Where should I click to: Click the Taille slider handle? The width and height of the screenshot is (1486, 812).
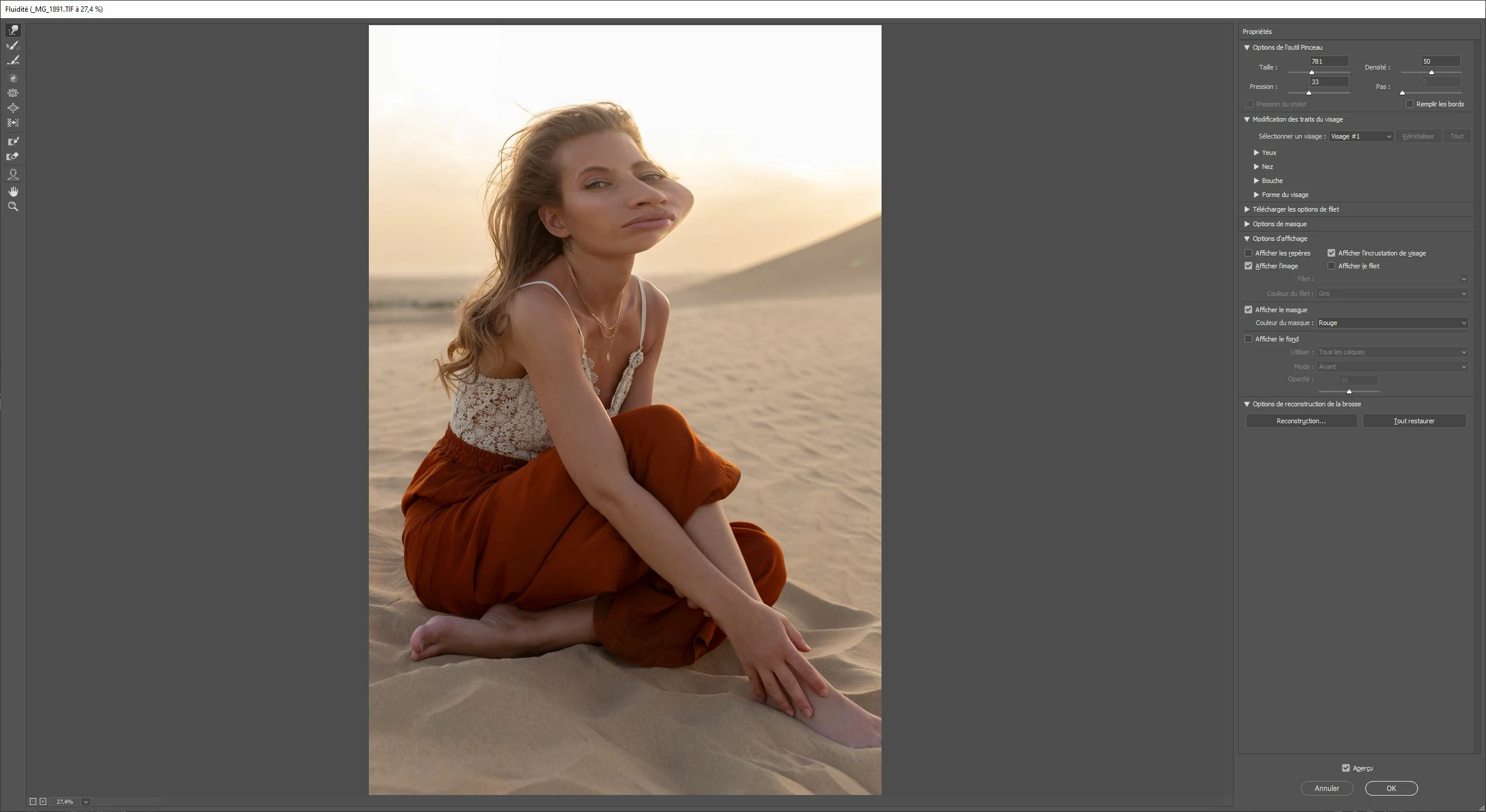1312,72
